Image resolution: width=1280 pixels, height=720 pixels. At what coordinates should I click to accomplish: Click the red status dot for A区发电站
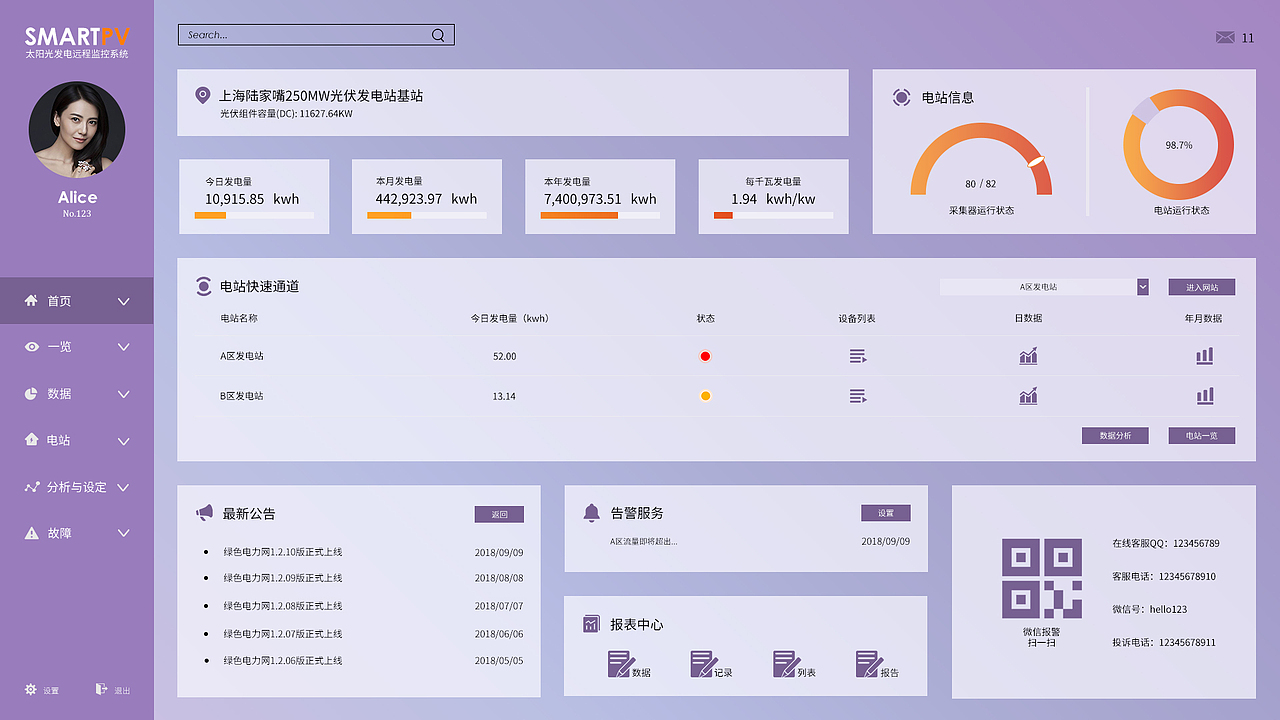click(705, 355)
